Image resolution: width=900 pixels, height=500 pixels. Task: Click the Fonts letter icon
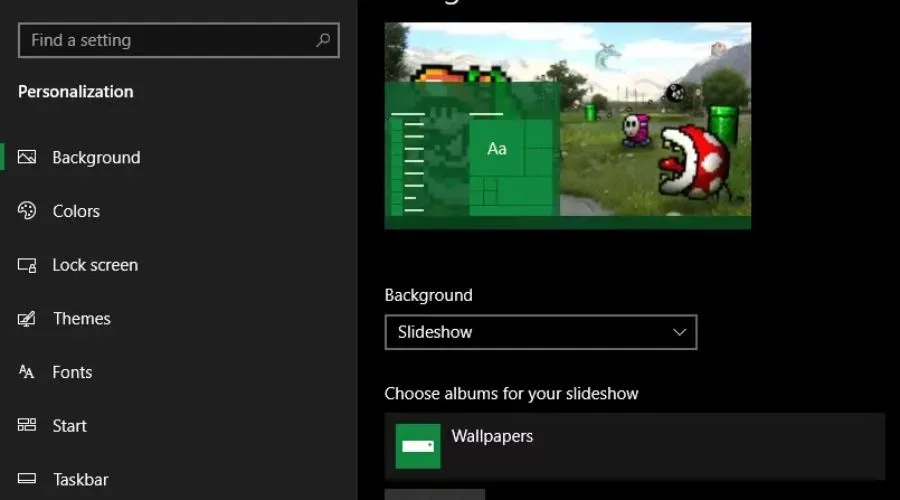coord(27,372)
